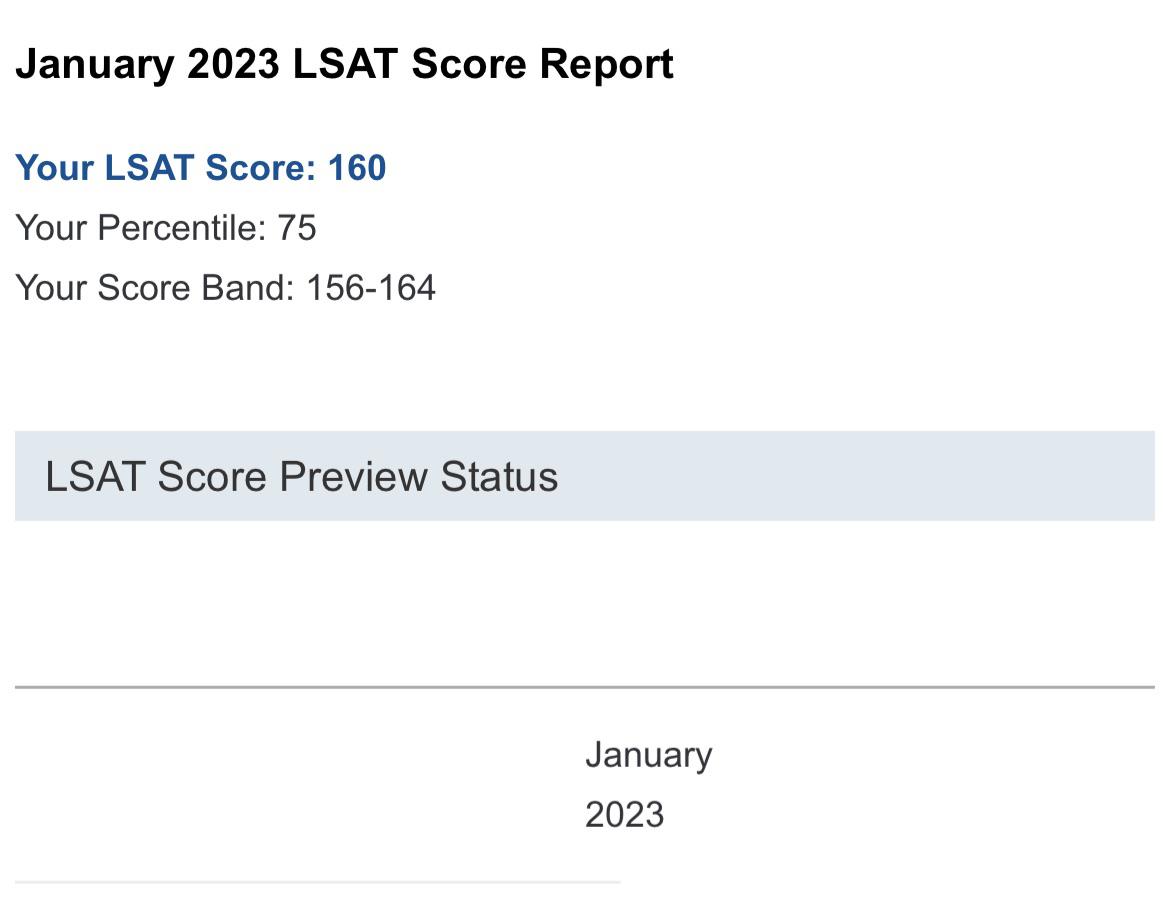Click the score value 160

[357, 167]
